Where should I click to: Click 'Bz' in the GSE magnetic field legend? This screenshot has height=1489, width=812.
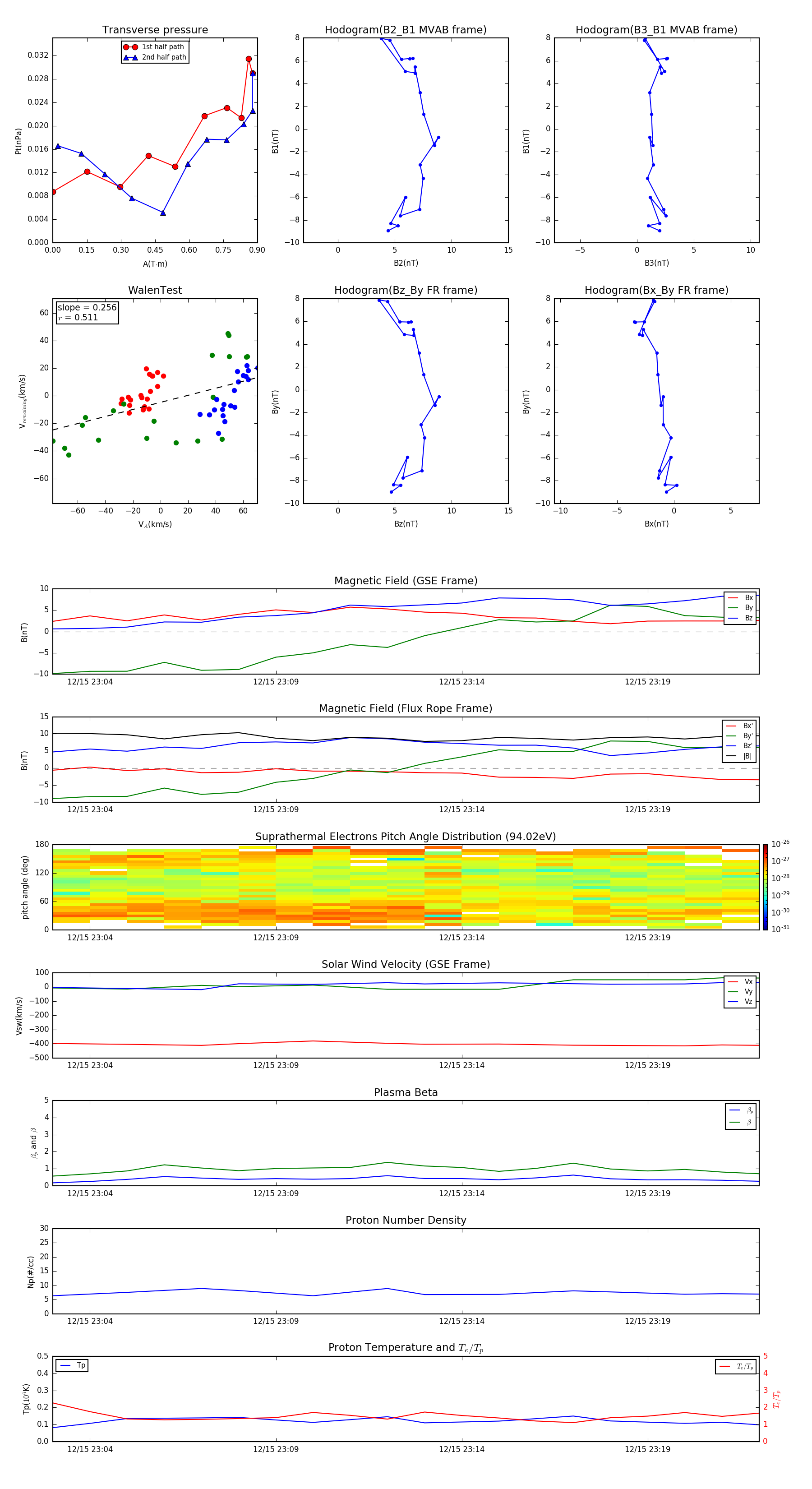pyautogui.click(x=748, y=618)
